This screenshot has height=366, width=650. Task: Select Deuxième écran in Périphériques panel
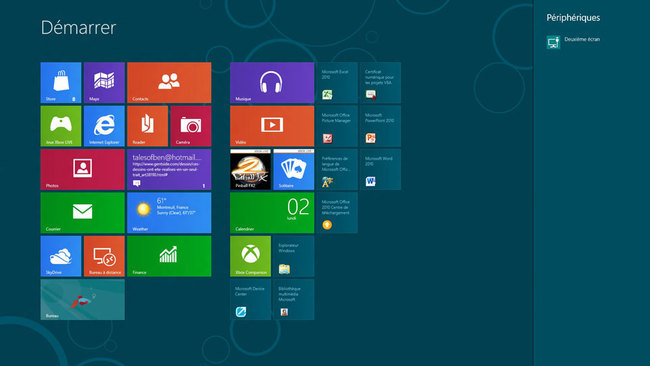click(574, 42)
